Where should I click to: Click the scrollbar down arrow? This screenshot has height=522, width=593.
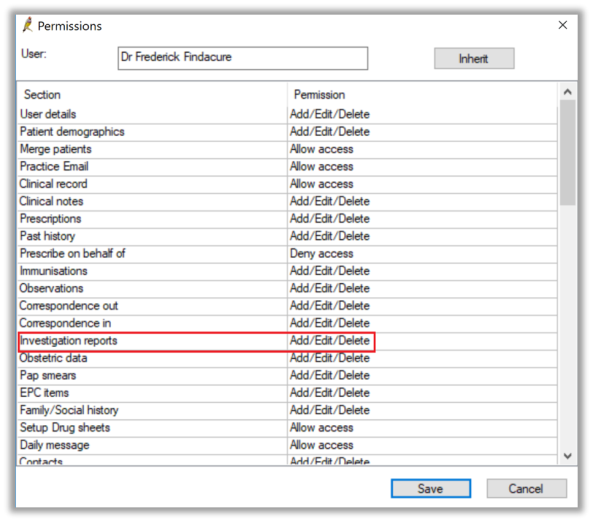(x=567, y=456)
